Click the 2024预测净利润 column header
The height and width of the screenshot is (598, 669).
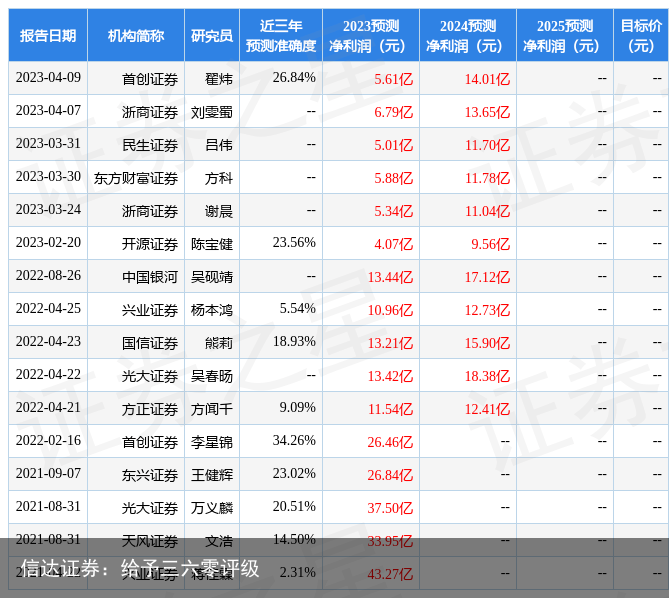pos(468,35)
